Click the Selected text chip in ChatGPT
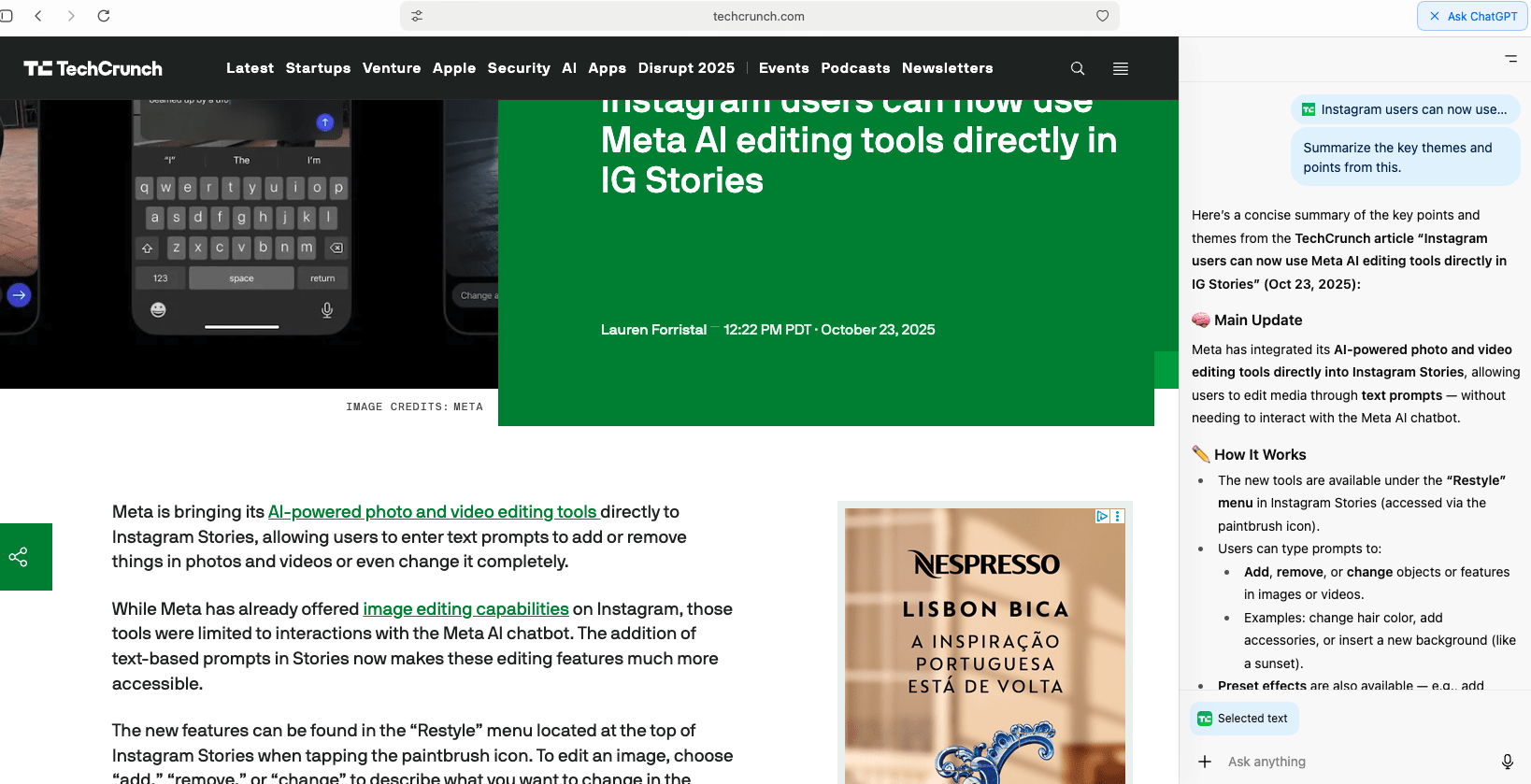 [x=1244, y=719]
